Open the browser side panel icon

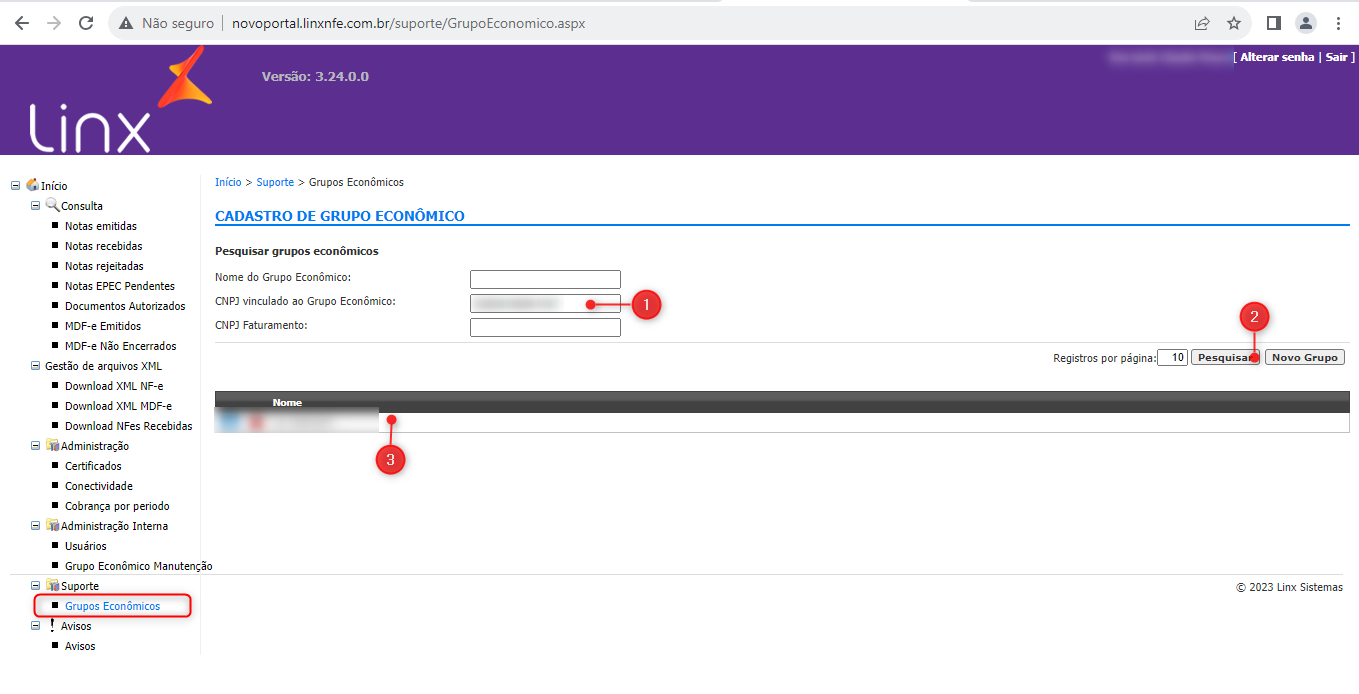tap(1274, 23)
